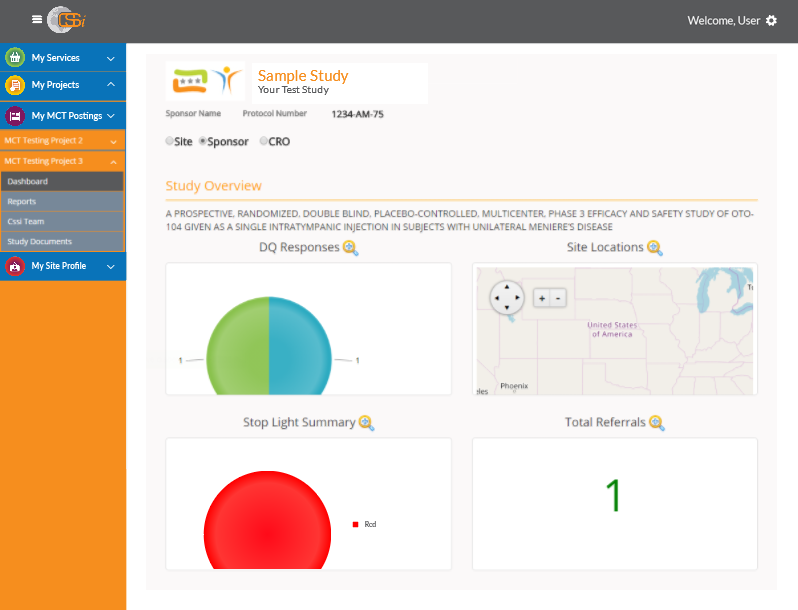This screenshot has height=610, width=798.
Task: Zoom the DQ Responses chart magnifier icon
Action: (351, 248)
